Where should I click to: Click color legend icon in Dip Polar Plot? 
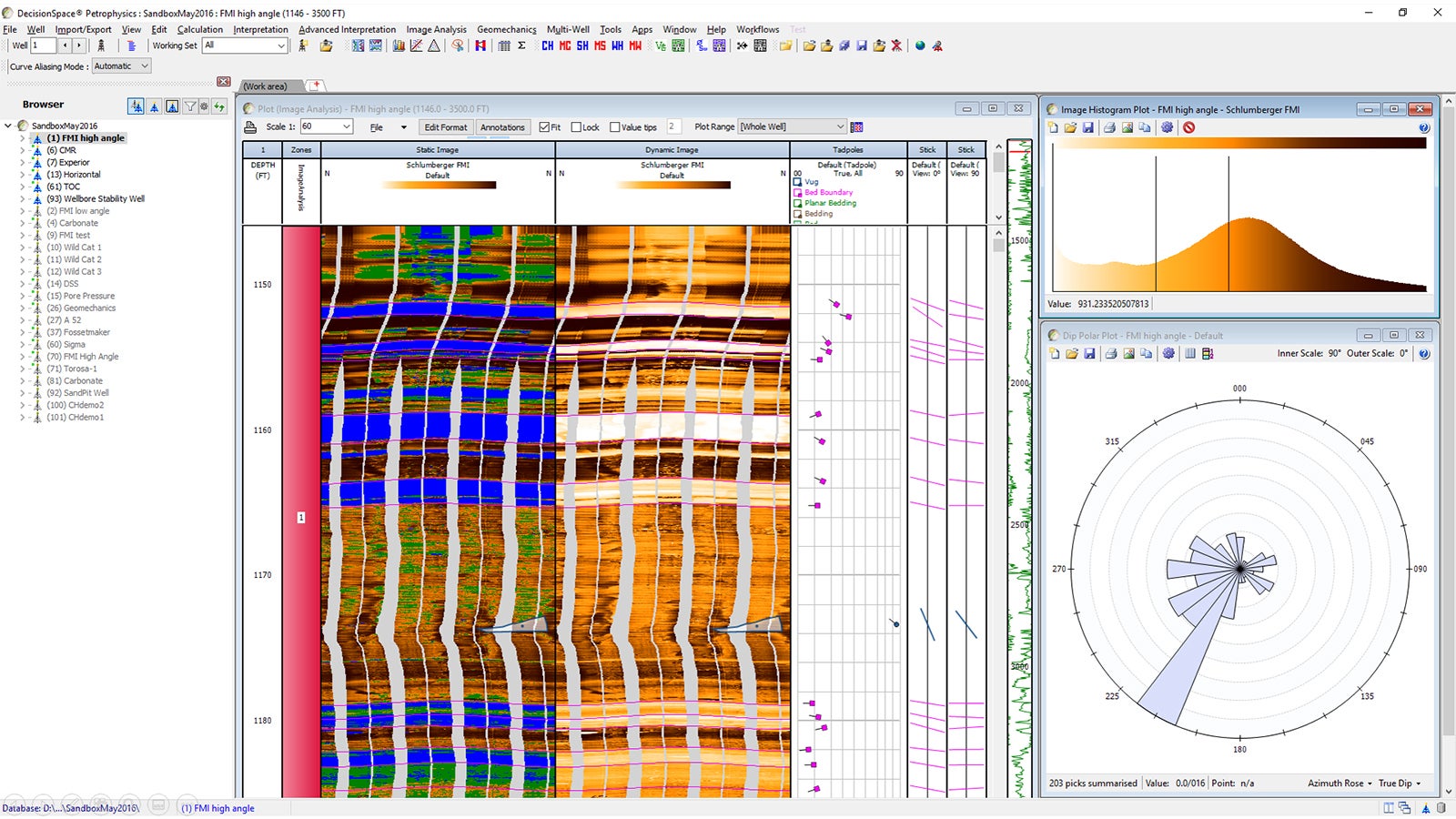(1208, 353)
